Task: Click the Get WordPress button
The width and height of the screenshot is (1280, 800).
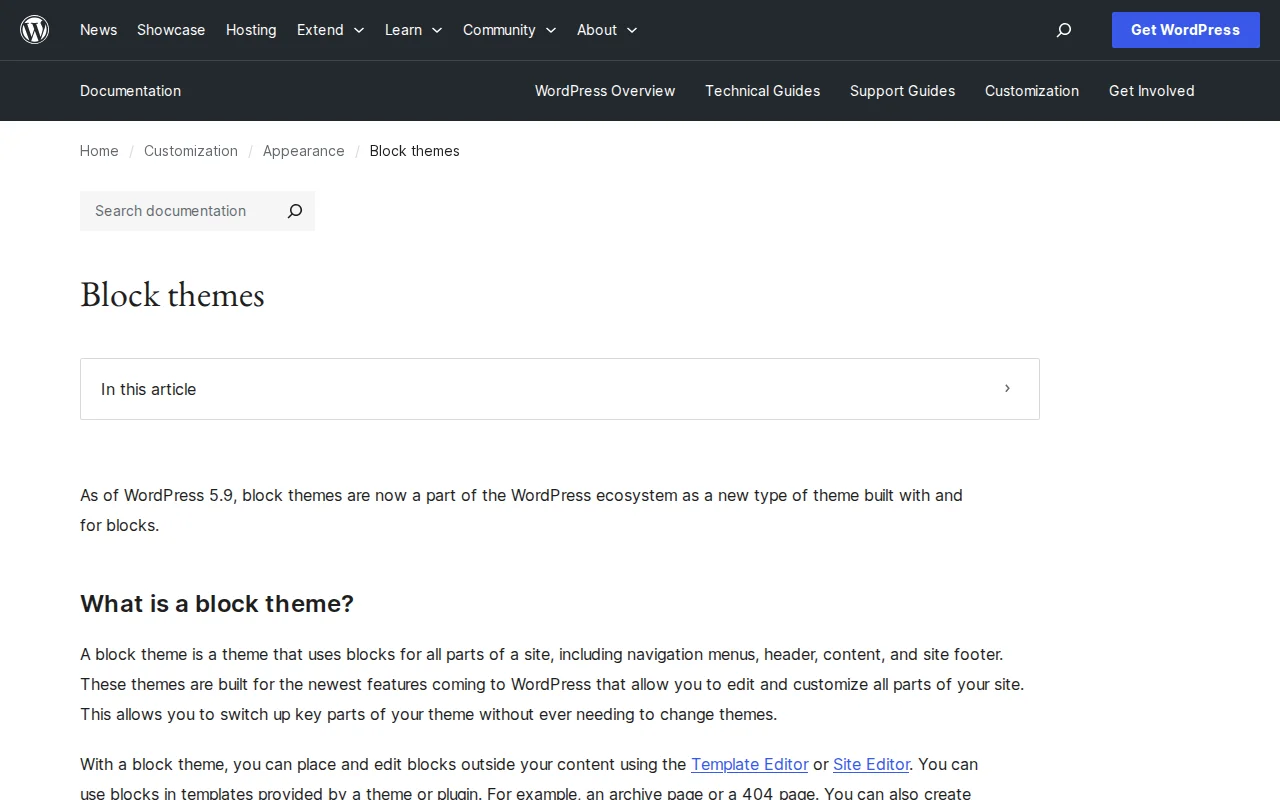Action: (1185, 30)
